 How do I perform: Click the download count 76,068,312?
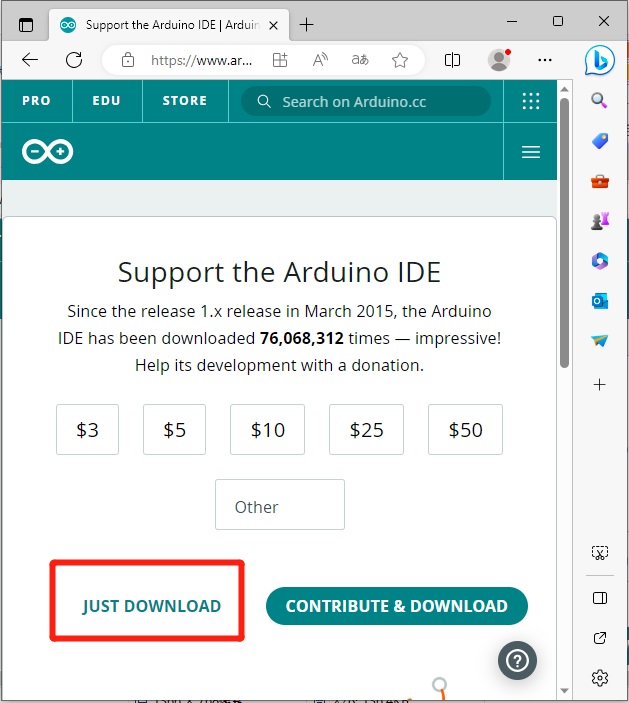tap(301, 338)
